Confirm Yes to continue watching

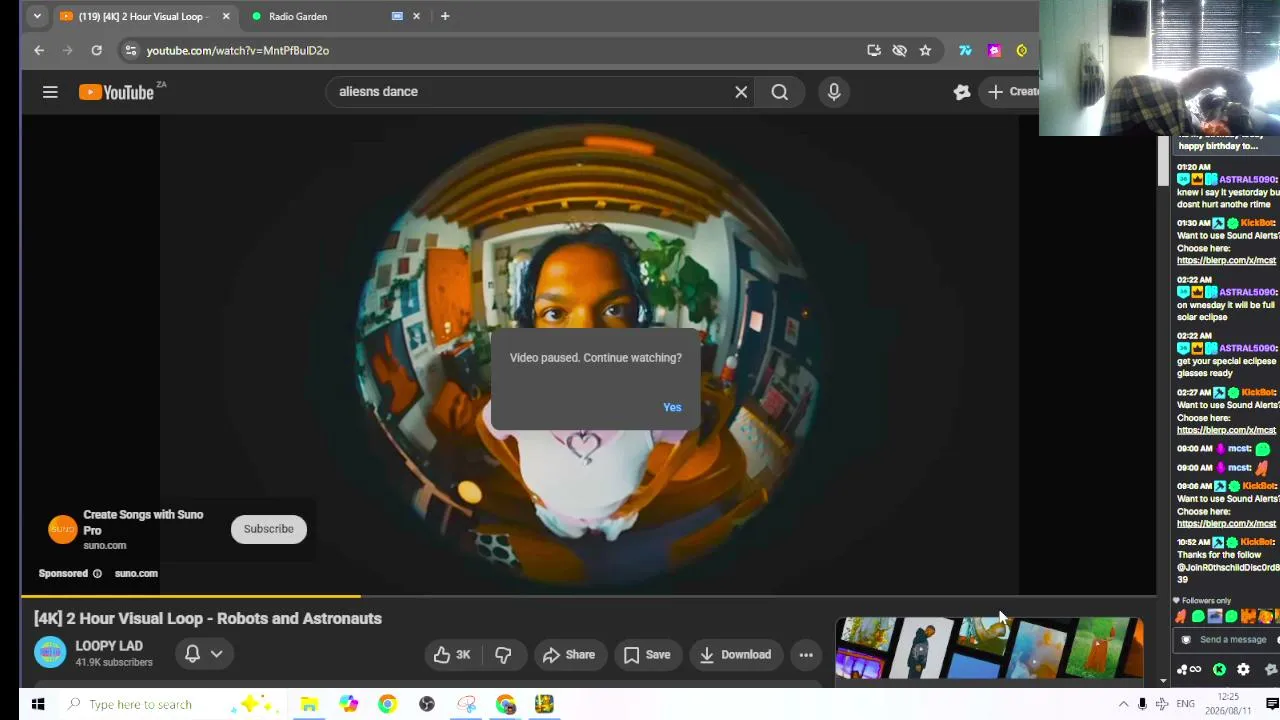[x=672, y=407]
